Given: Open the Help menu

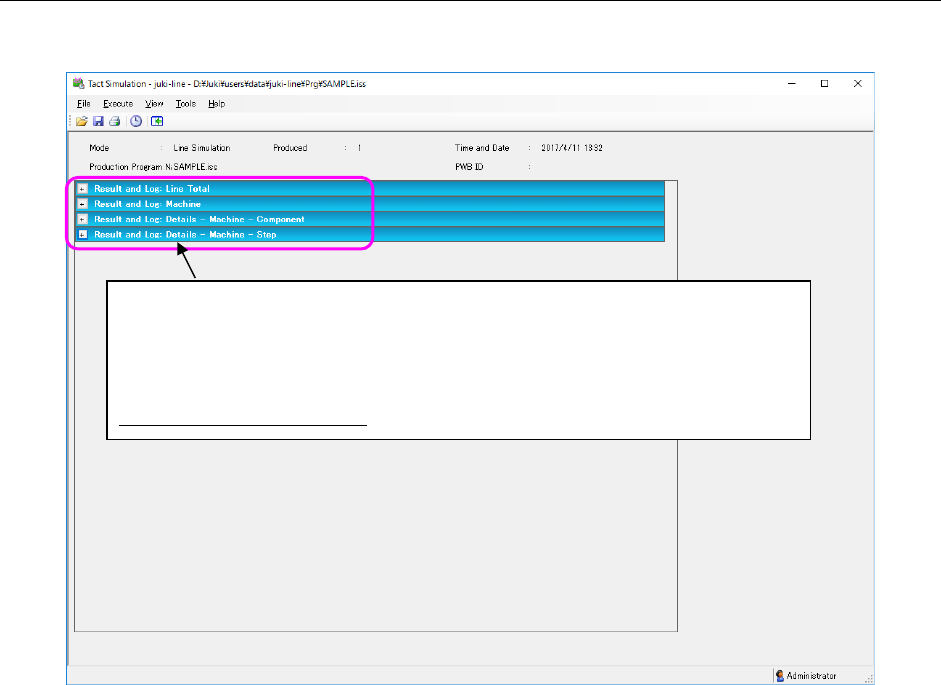Looking at the screenshot, I should [x=217, y=104].
